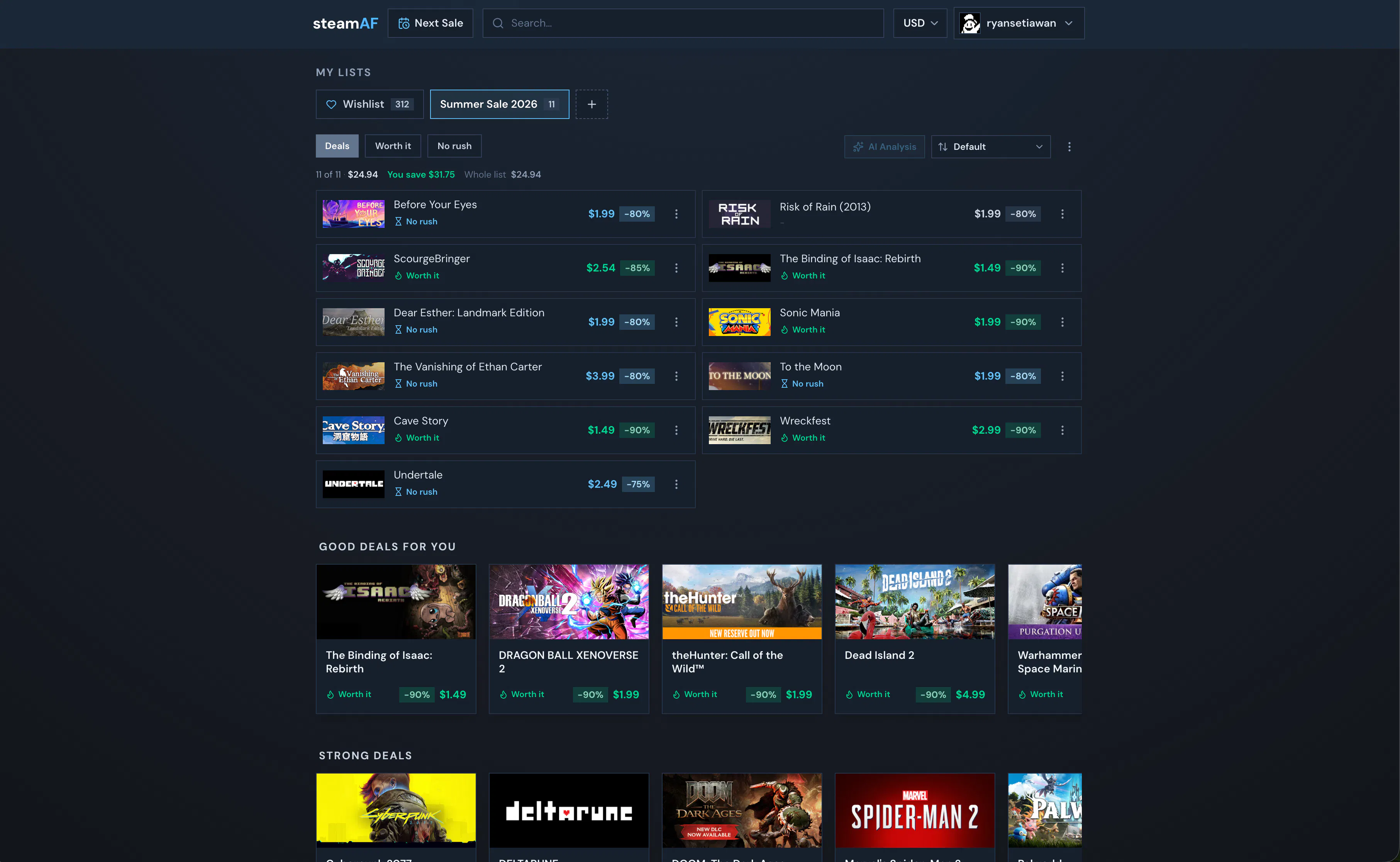Open the DOOM: The Dark Ages card
This screenshot has width=1400, height=862.
741,817
